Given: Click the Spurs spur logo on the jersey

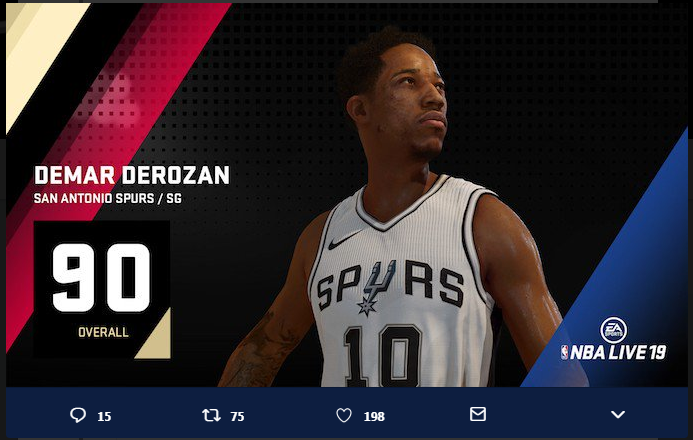Looking at the screenshot, I should click(376, 287).
